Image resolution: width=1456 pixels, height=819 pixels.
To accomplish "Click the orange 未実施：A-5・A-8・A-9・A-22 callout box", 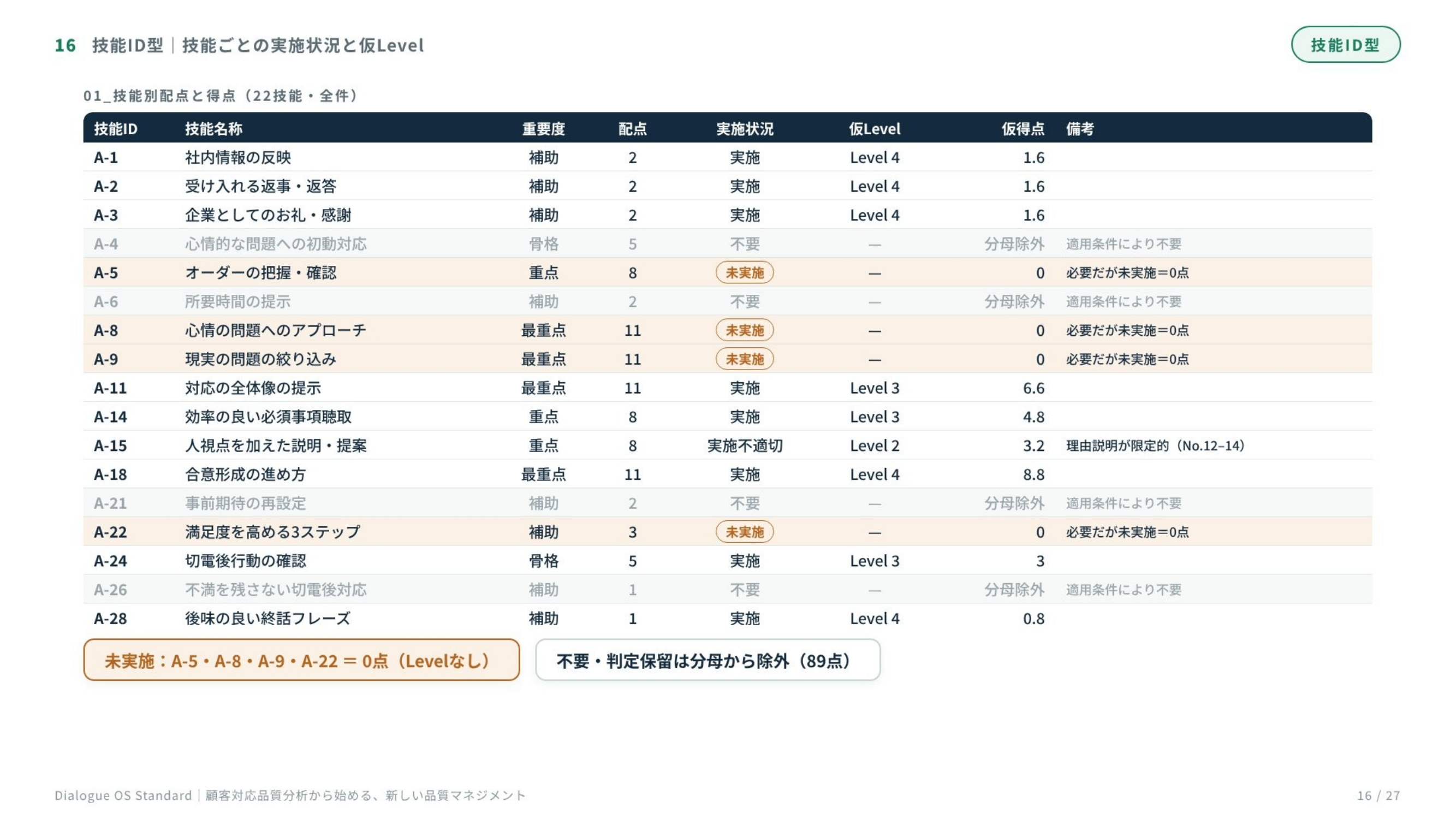I will point(301,660).
